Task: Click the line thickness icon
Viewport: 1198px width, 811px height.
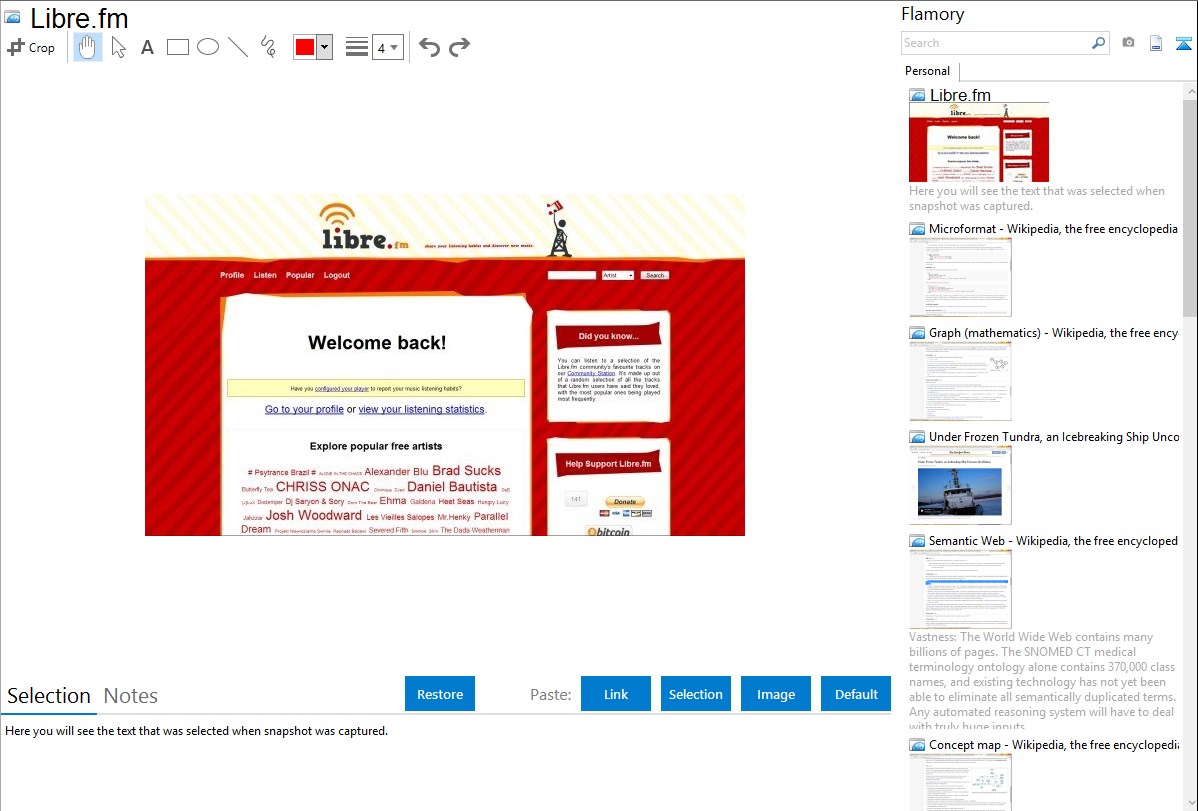Action: (x=356, y=47)
